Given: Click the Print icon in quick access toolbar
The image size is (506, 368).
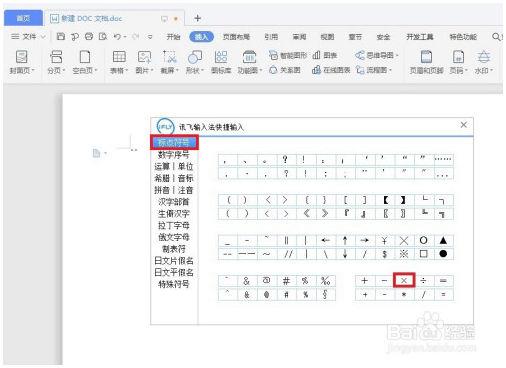Looking at the screenshot, I should coord(89,36).
